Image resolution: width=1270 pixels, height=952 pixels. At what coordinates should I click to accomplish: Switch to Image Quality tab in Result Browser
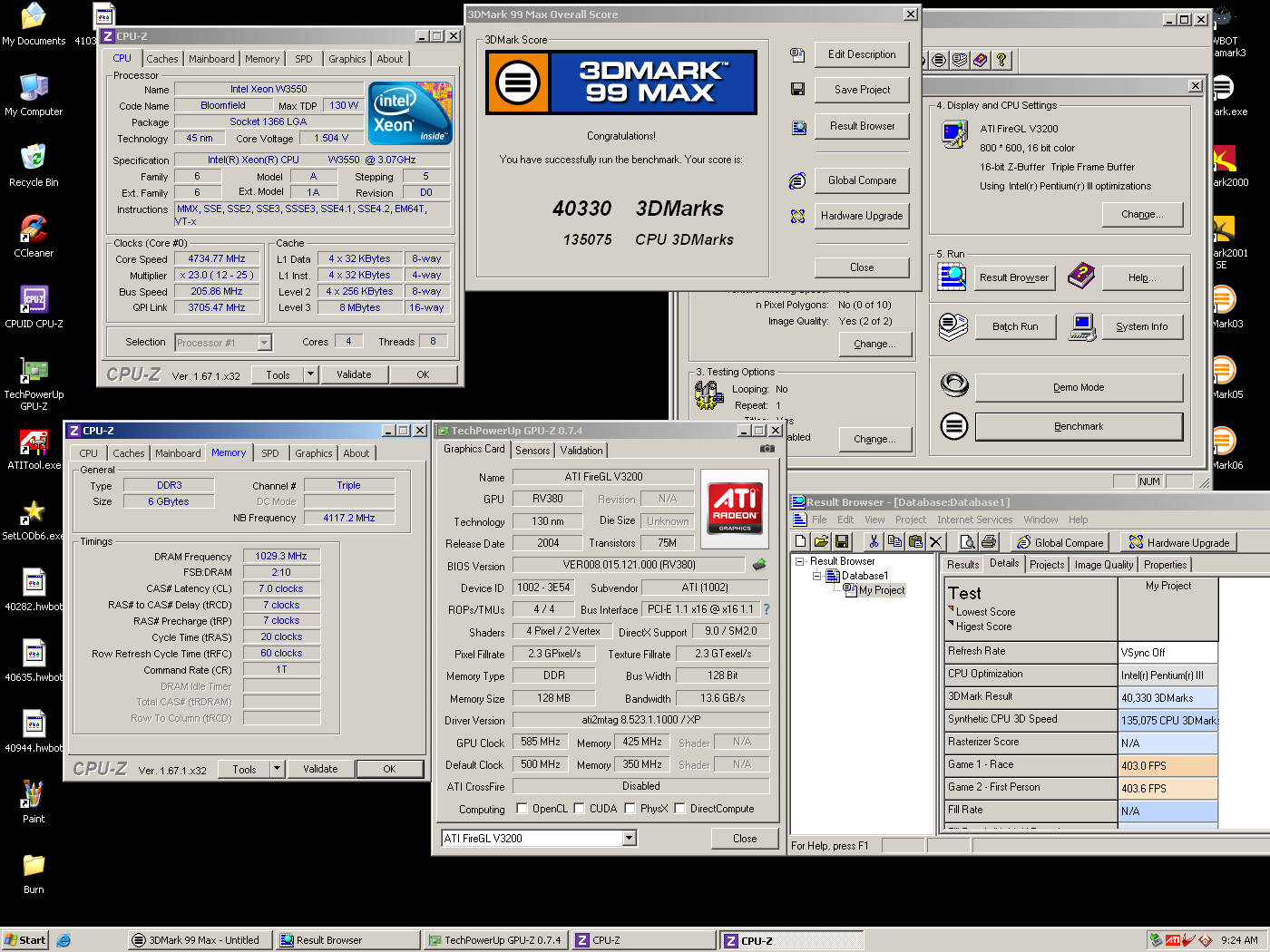click(1103, 565)
